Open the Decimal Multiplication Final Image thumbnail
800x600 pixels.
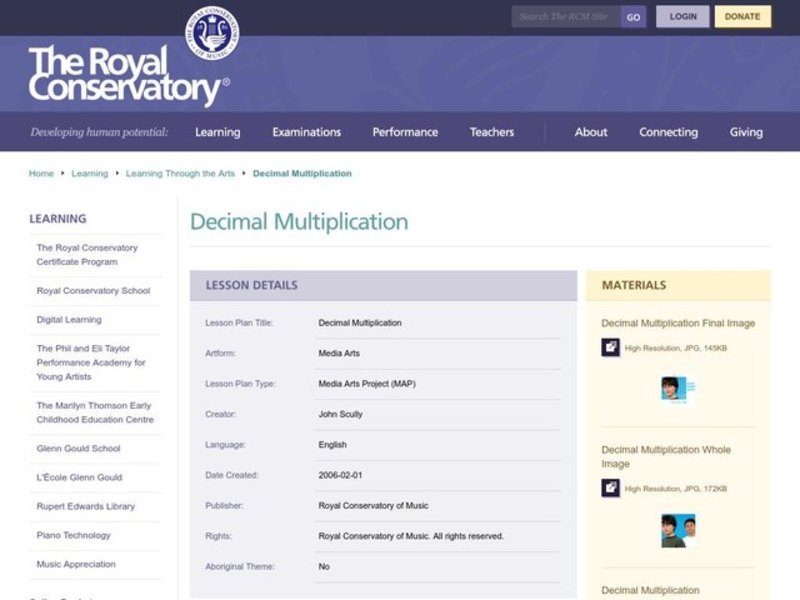(675, 388)
